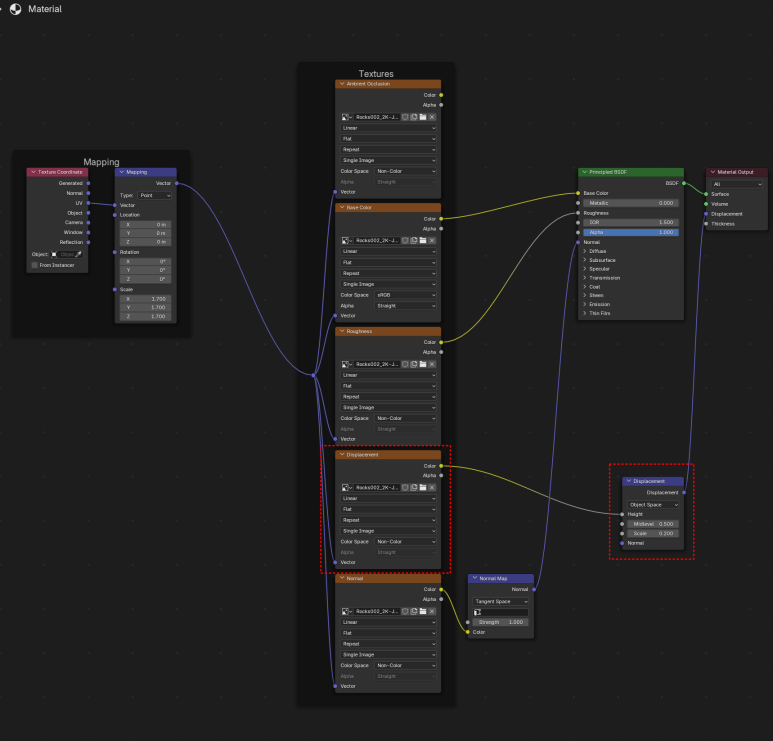Screen dimensions: 773x741
Task: Open Material Output target dropdown showing All
Action: [737, 184]
